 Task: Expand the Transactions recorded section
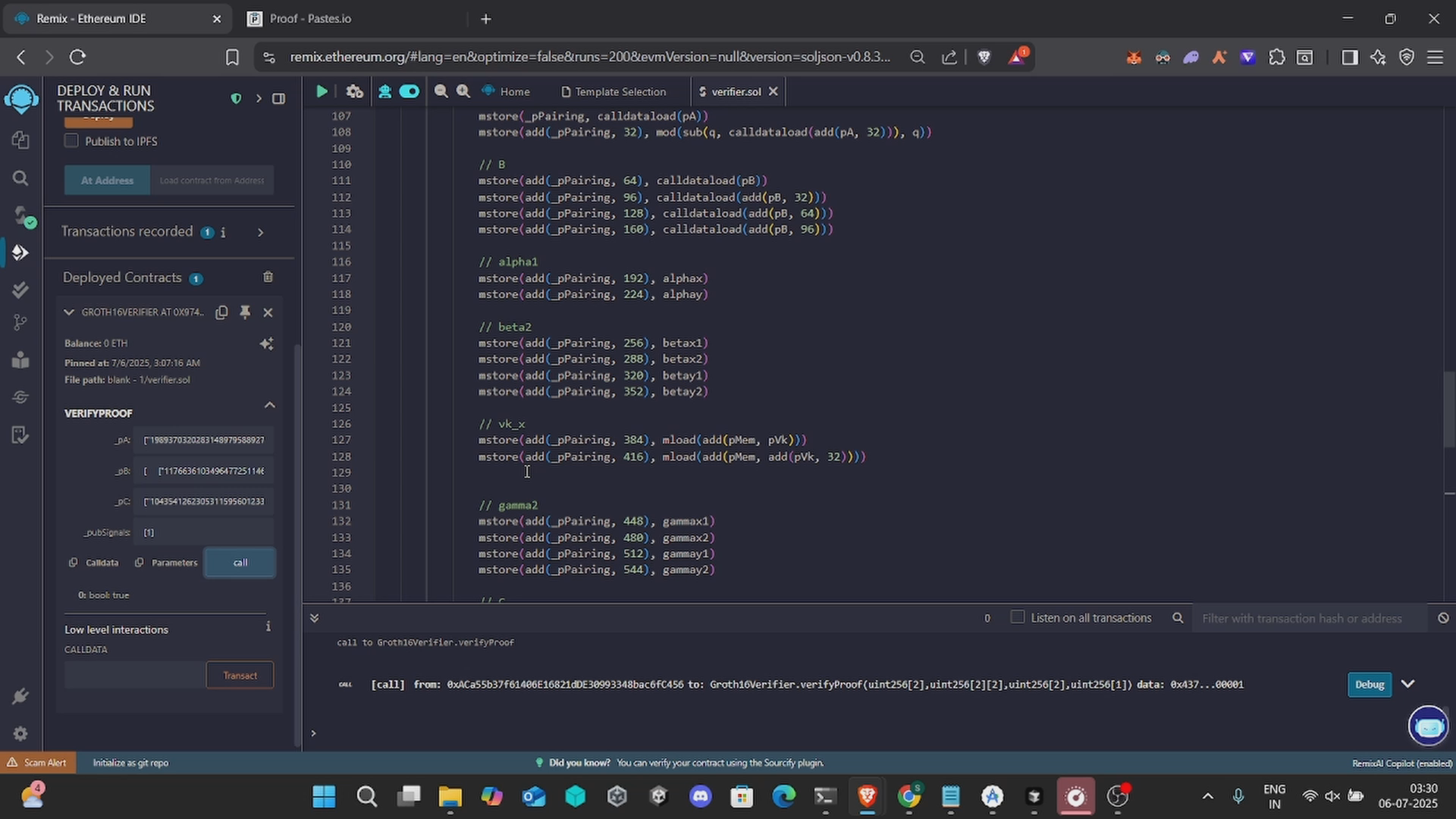click(260, 232)
